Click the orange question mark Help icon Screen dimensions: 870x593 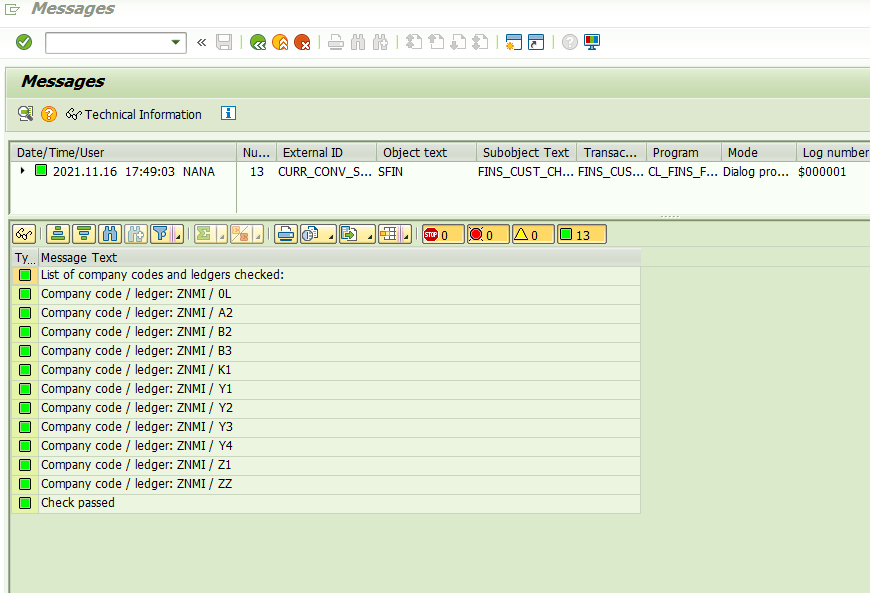[x=49, y=114]
